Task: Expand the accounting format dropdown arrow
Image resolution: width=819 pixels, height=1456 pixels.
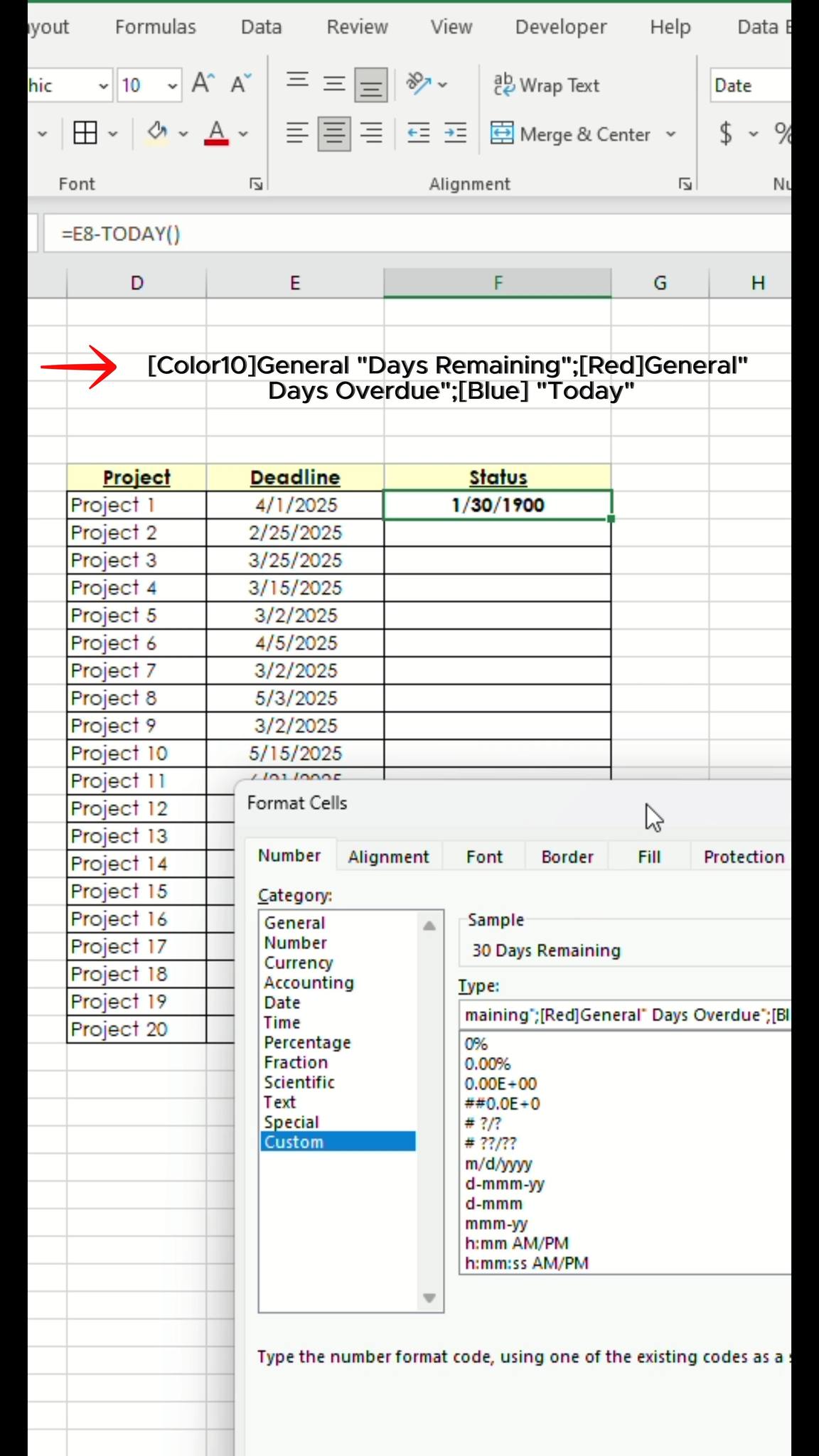Action: 754,134
